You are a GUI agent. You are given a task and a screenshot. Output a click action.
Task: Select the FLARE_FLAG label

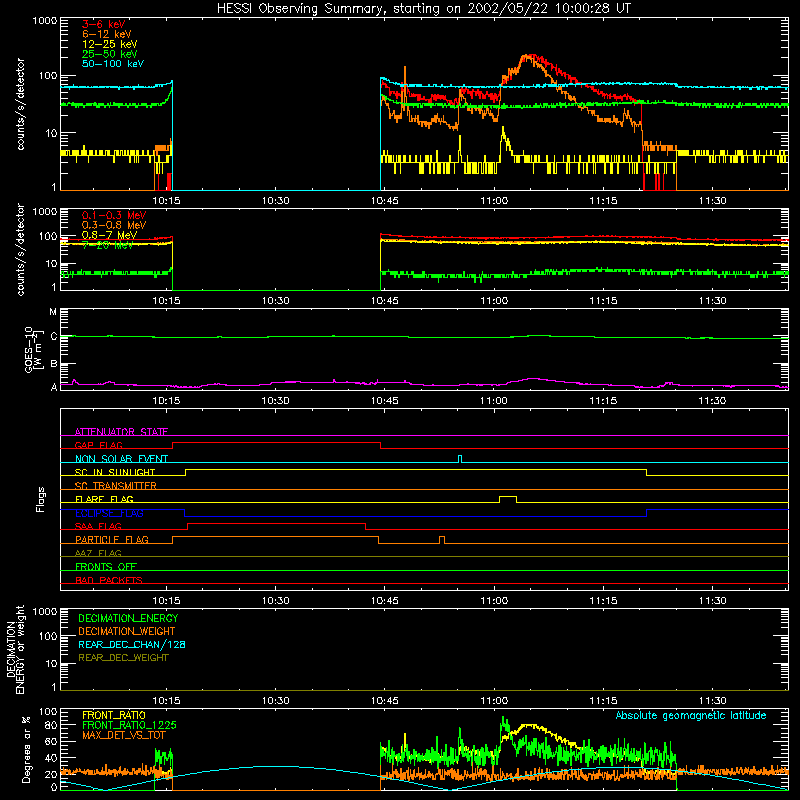click(104, 499)
